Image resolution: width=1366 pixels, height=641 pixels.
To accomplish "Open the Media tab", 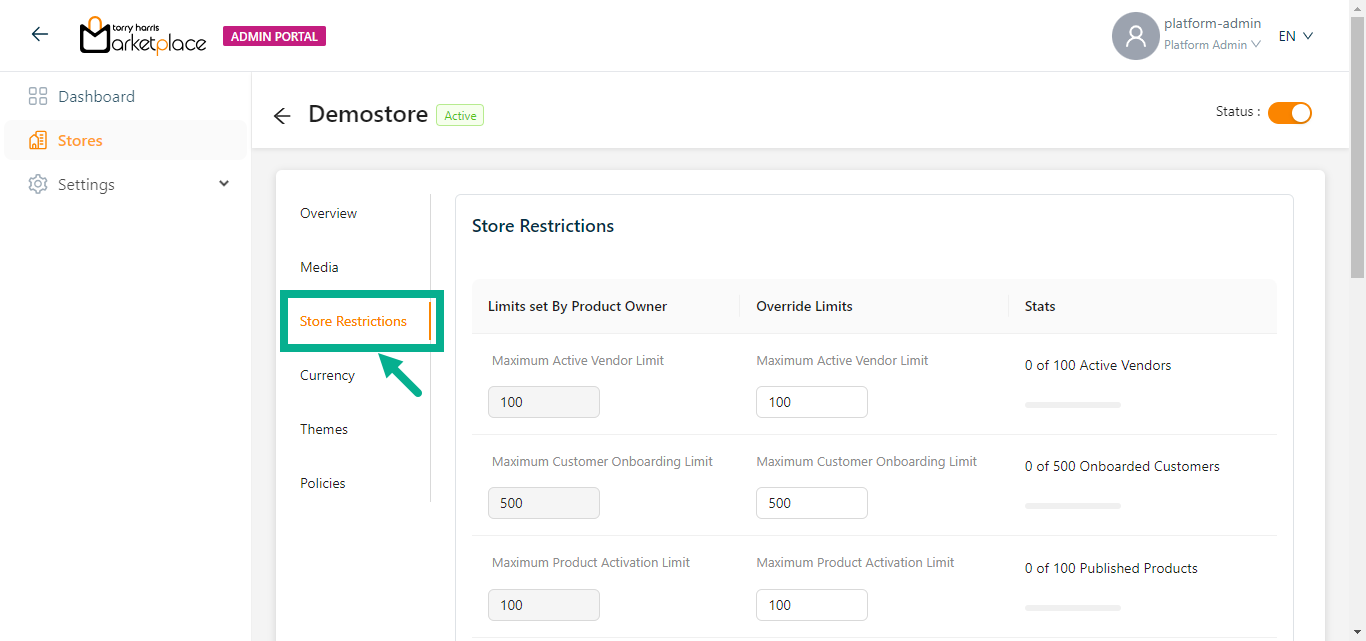I will click(319, 267).
